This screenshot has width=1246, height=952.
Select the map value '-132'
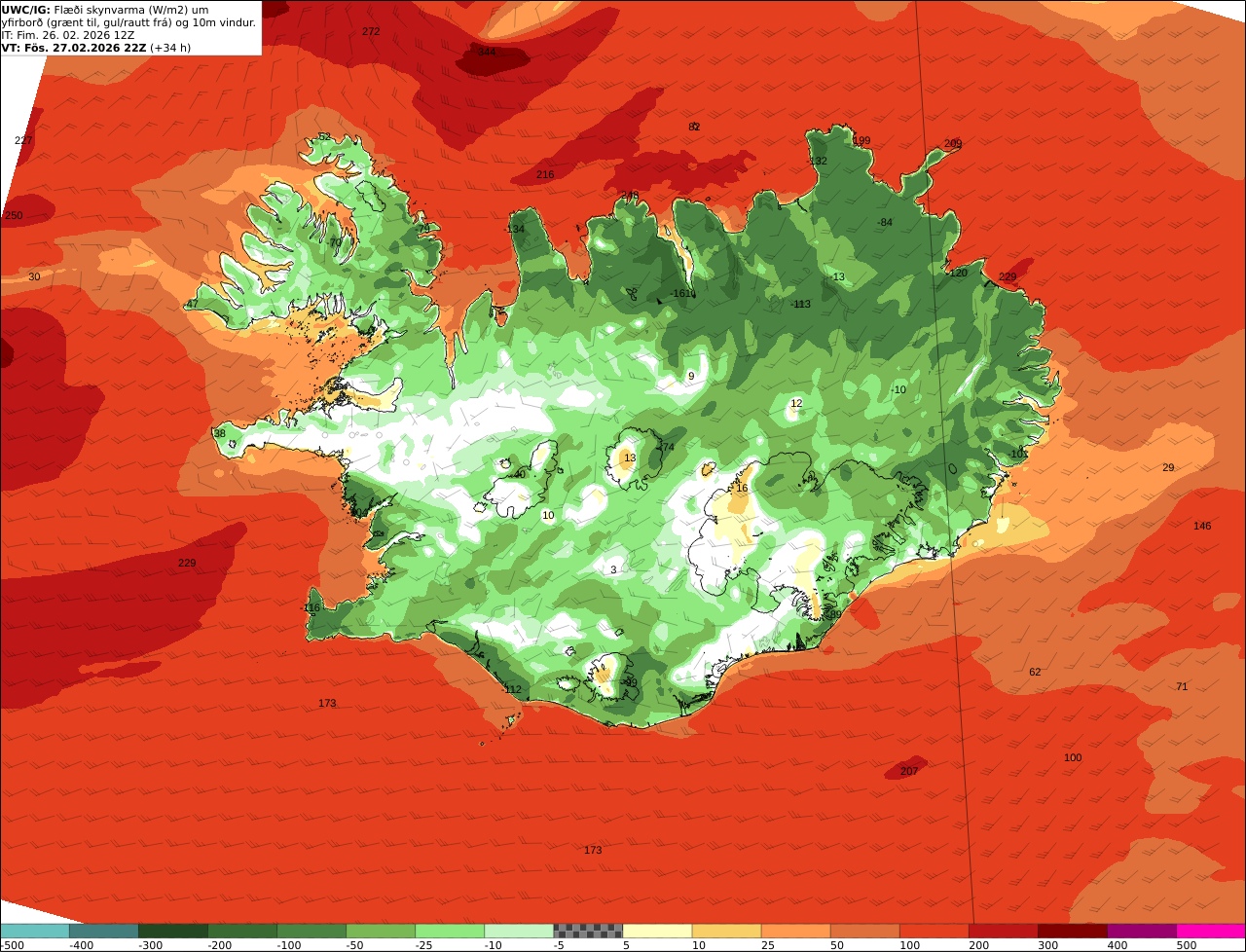(816, 161)
